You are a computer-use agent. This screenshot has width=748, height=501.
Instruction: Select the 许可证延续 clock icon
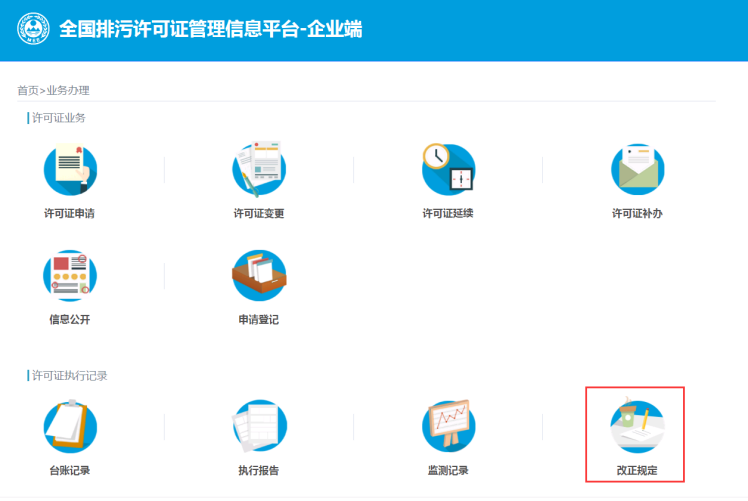(448, 169)
